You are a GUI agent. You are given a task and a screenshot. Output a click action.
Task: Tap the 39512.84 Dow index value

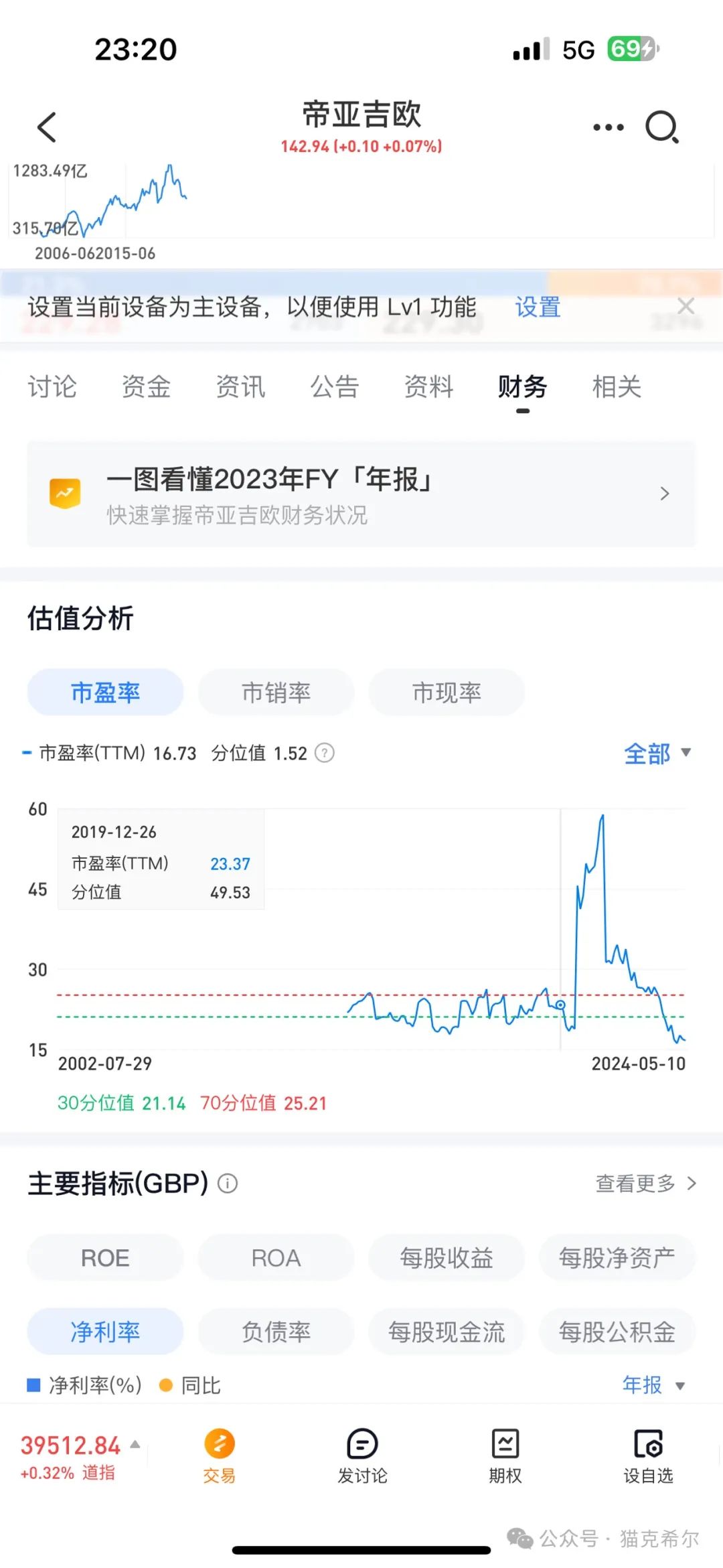(70, 1445)
